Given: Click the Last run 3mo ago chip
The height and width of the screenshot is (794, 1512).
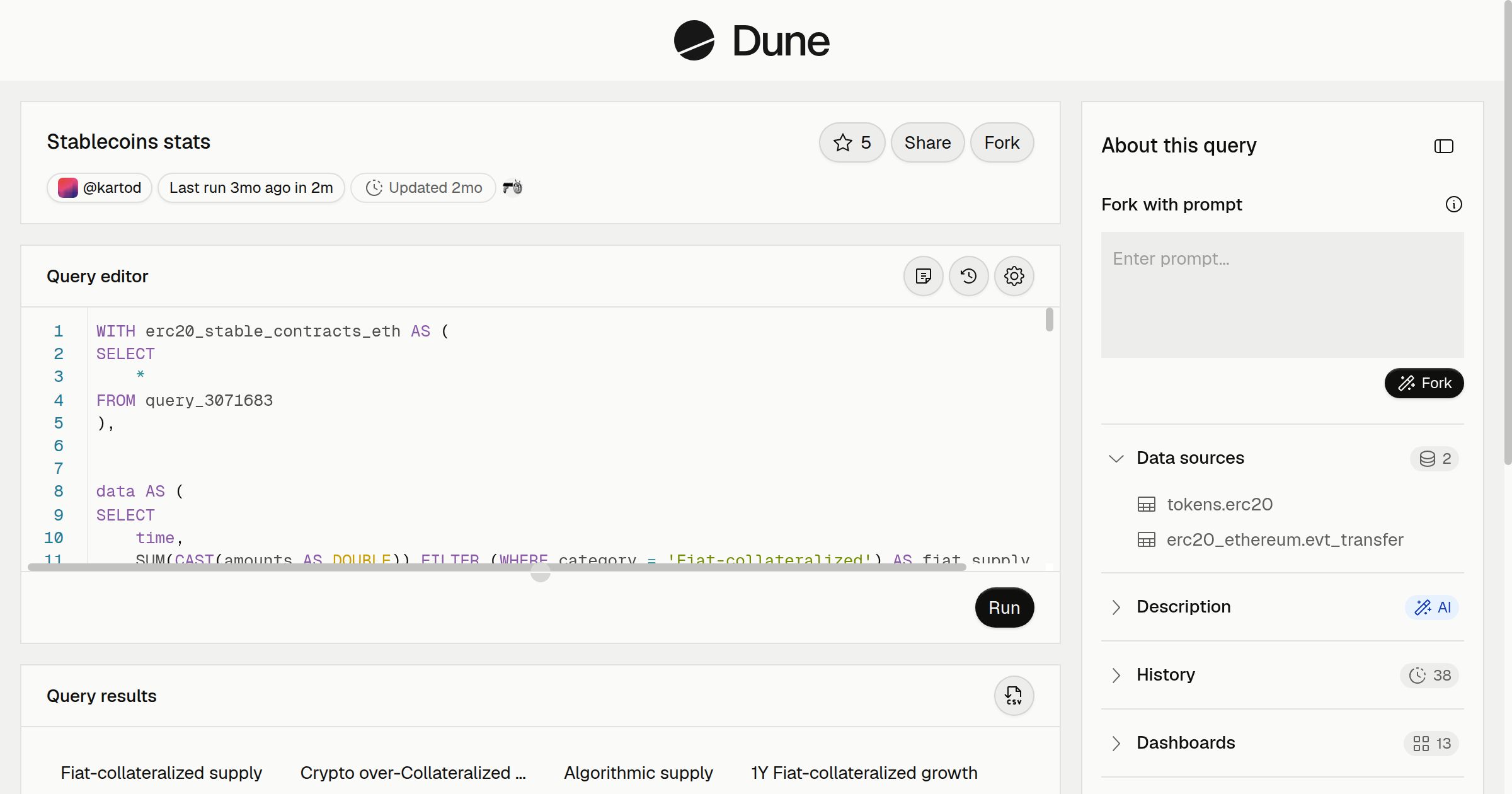Looking at the screenshot, I should pos(251,188).
